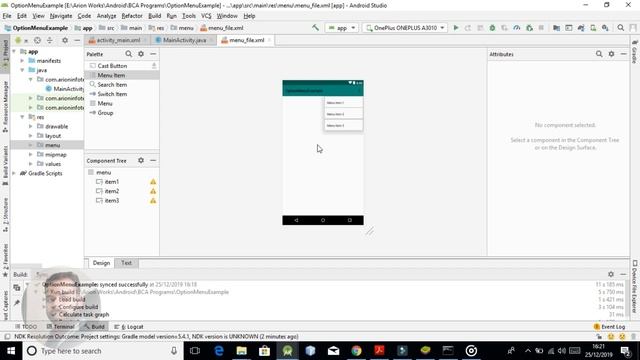Expand the values folder
This screenshot has height=360, width=640.
tap(31, 164)
